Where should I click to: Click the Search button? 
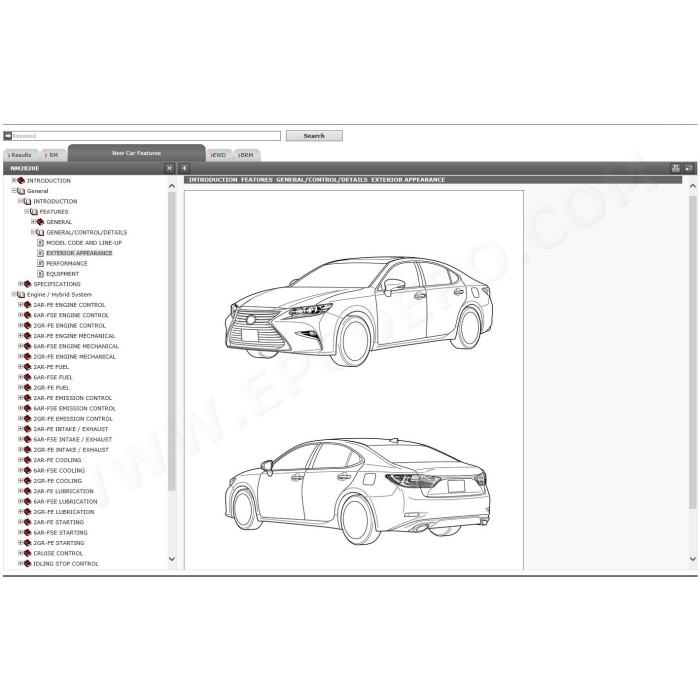point(314,136)
